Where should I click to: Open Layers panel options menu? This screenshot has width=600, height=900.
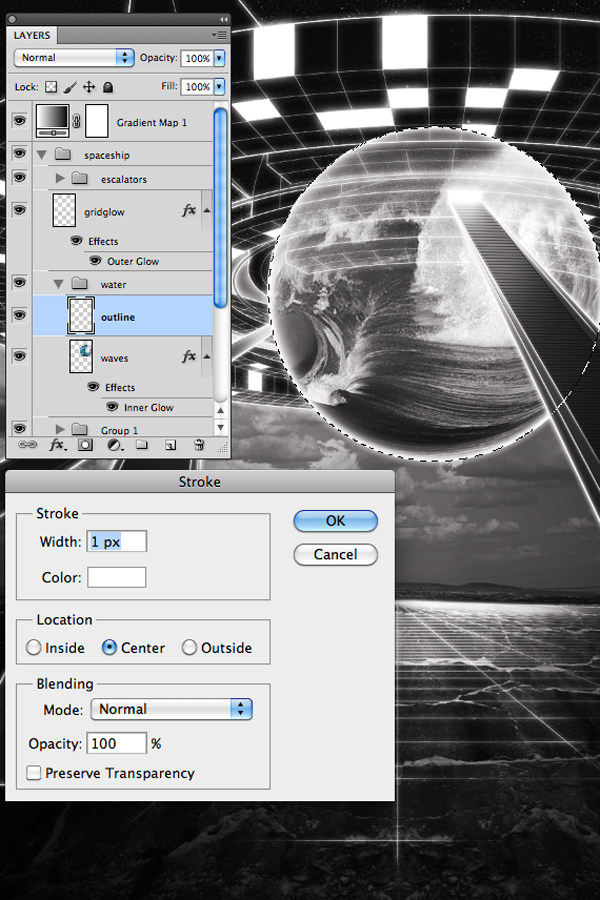click(219, 35)
